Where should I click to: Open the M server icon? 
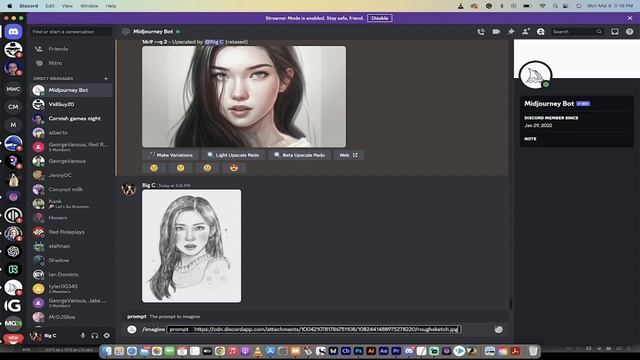coord(13,125)
